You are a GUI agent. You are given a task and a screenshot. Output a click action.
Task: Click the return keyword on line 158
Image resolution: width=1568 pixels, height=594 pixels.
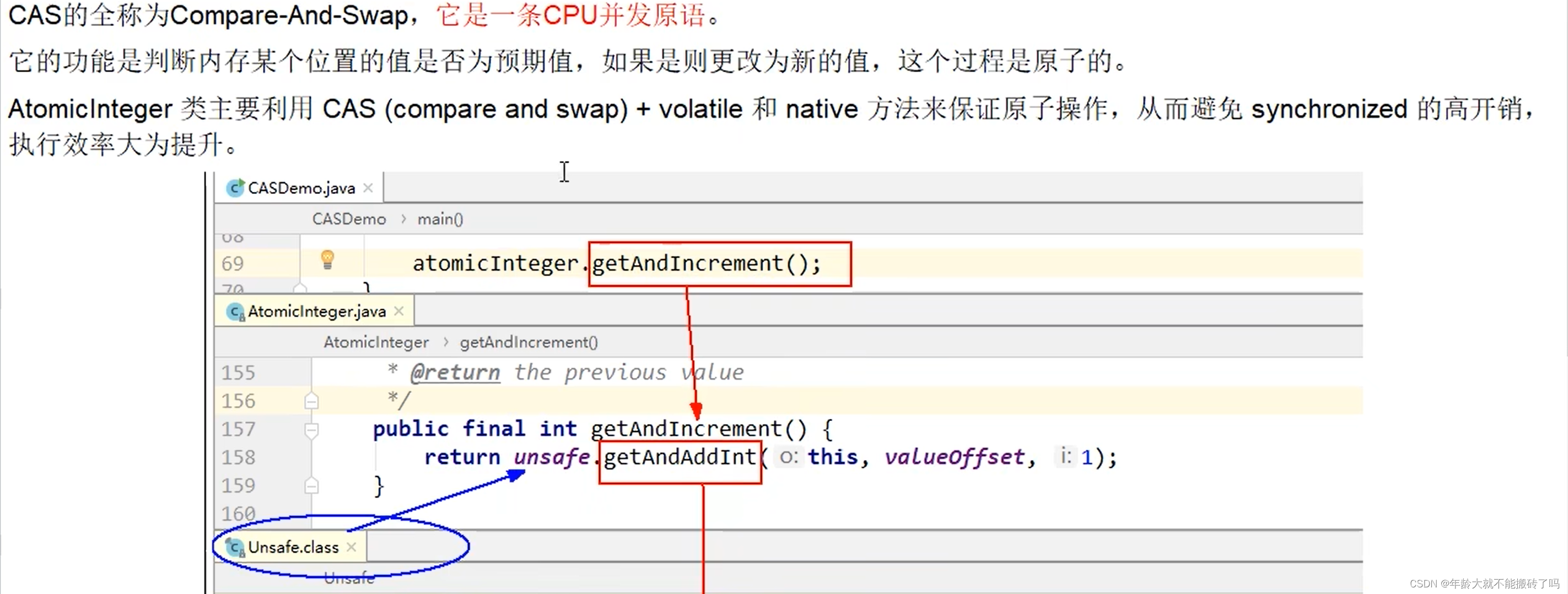[462, 457]
